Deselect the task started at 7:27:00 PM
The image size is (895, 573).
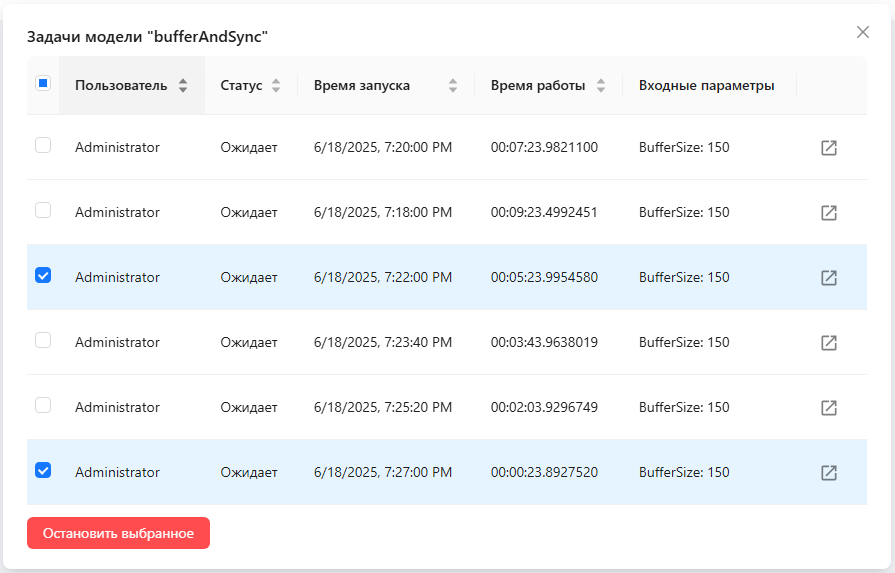[43, 471]
